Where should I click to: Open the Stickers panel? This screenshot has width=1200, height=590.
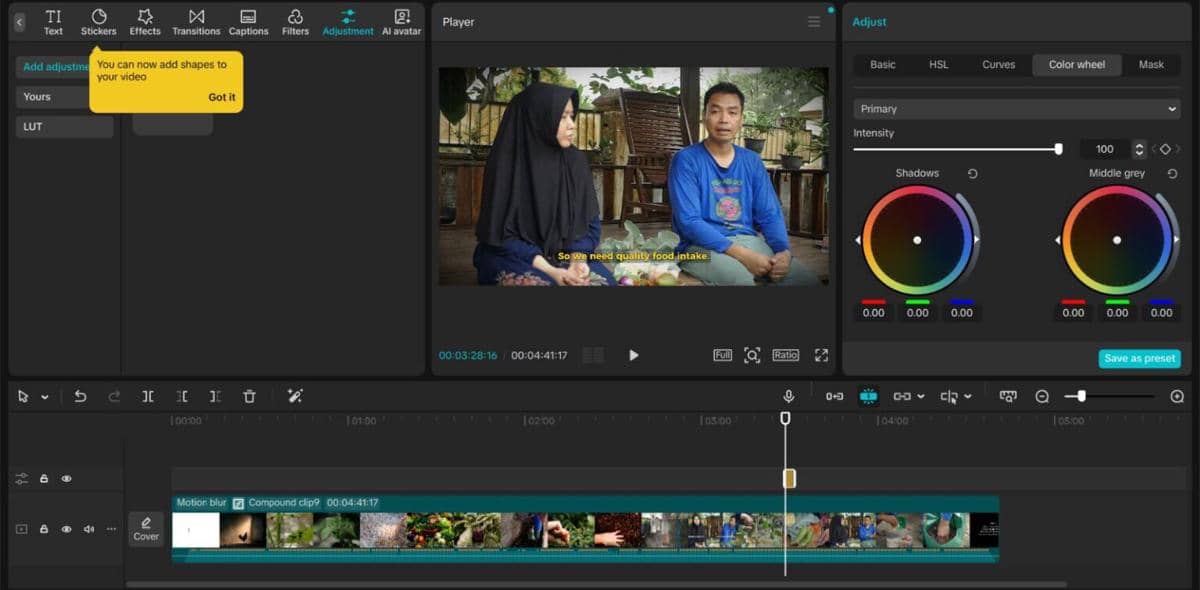pyautogui.click(x=98, y=20)
